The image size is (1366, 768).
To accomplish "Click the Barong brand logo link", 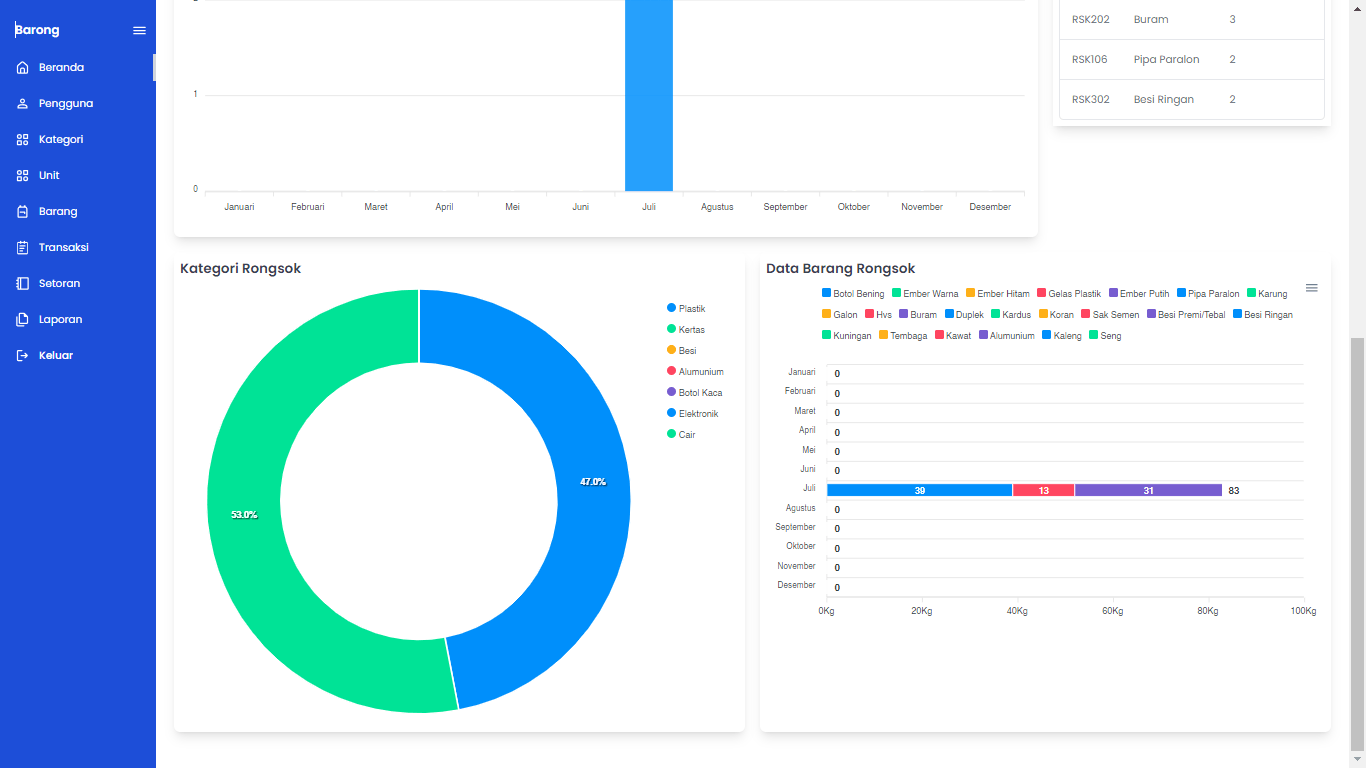I will coord(38,30).
